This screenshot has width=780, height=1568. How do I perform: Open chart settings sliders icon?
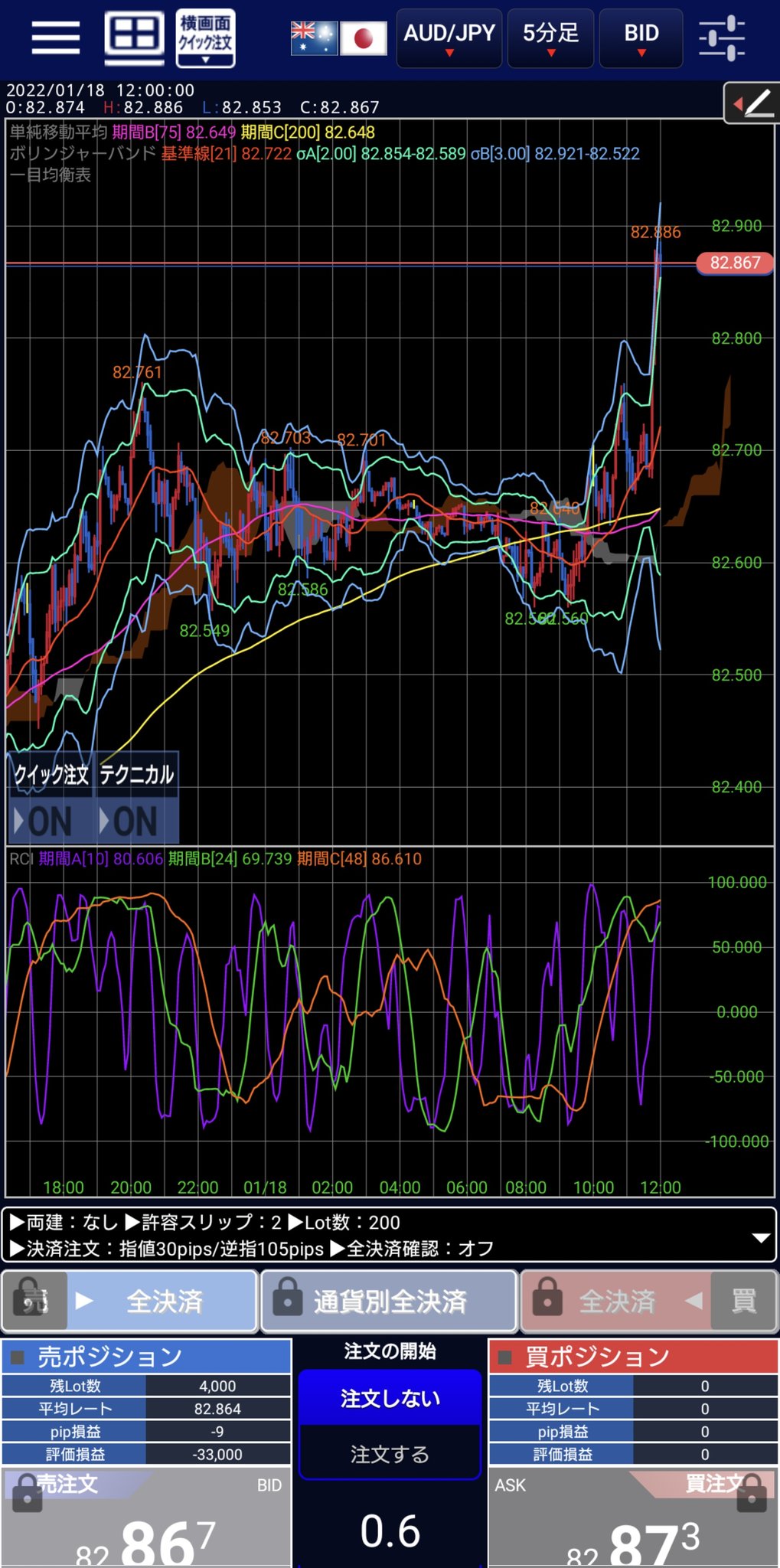coord(722,38)
